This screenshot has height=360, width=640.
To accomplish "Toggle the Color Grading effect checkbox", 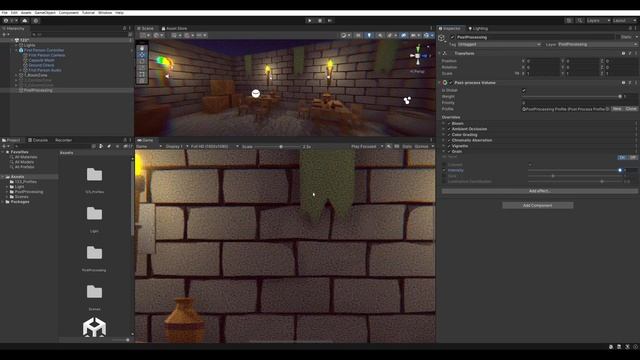I will (x=449, y=135).
